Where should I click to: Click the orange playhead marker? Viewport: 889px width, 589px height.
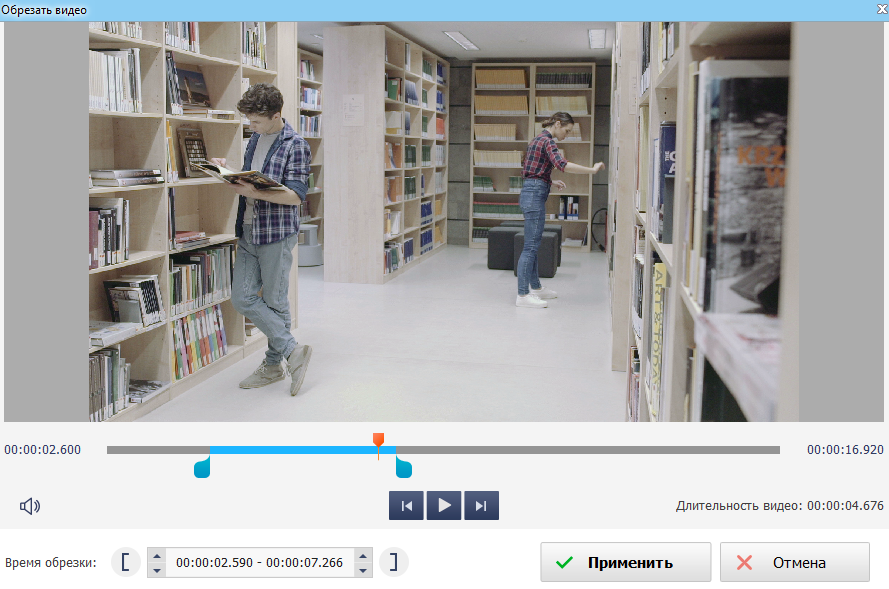[x=378, y=441]
